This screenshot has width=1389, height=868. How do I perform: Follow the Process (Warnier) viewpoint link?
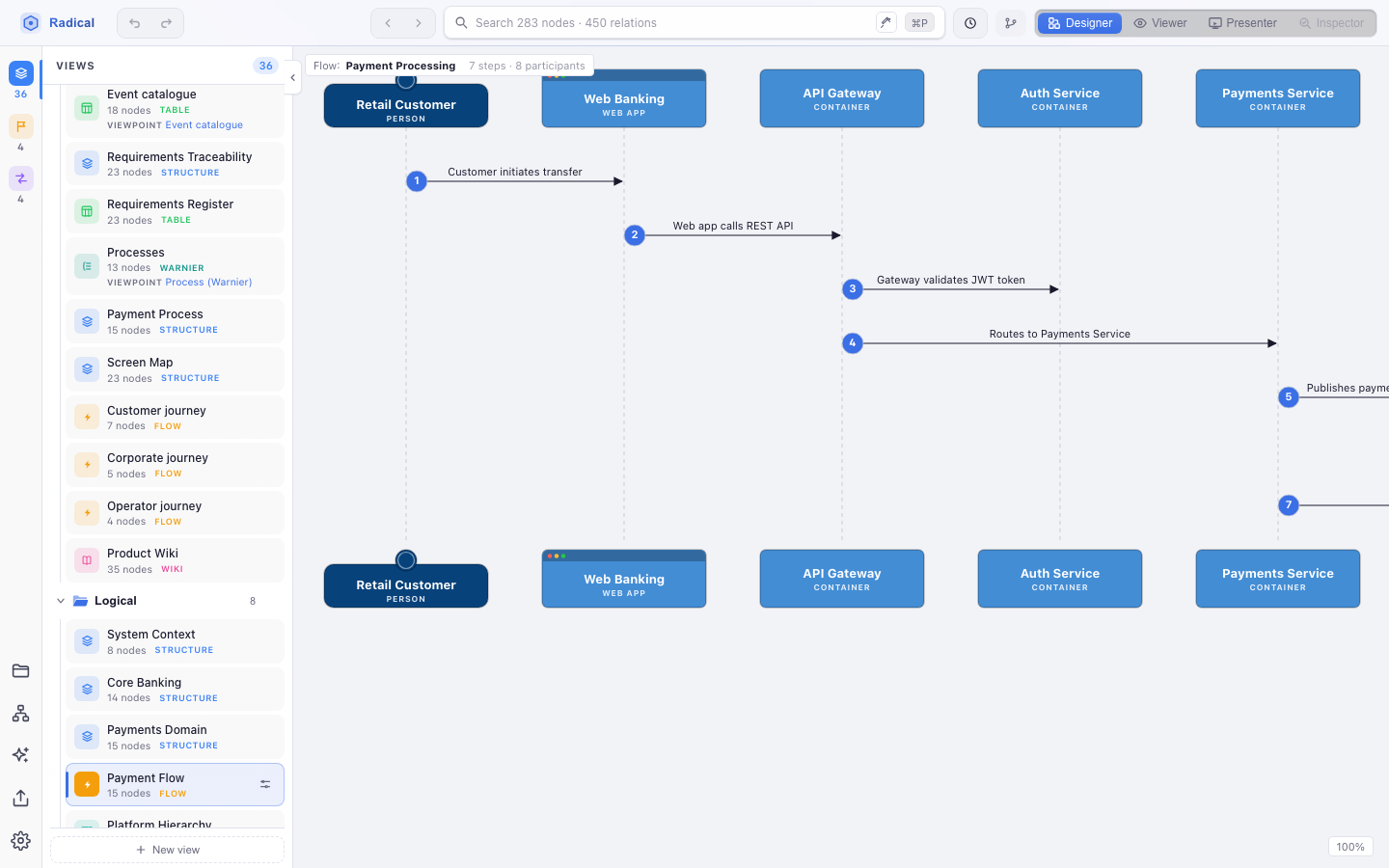point(208,283)
